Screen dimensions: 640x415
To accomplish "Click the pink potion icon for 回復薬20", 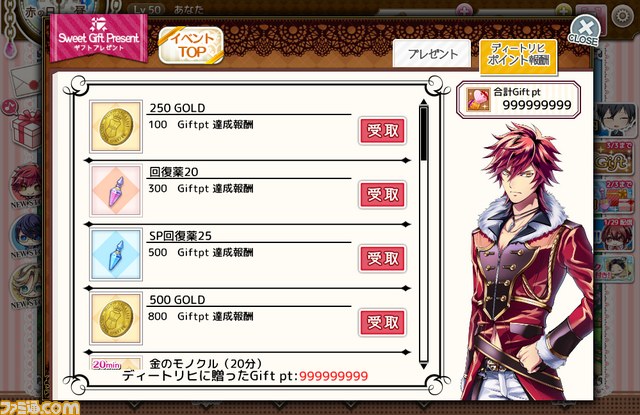I will tap(116, 191).
